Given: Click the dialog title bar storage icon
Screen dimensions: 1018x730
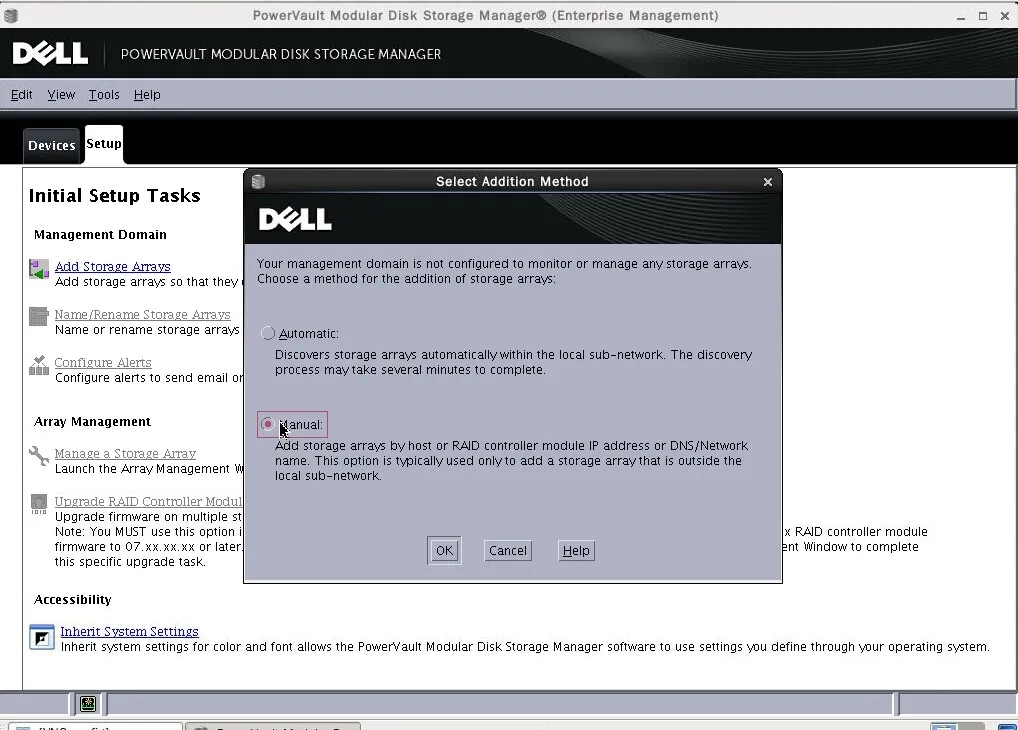Looking at the screenshot, I should [x=258, y=181].
